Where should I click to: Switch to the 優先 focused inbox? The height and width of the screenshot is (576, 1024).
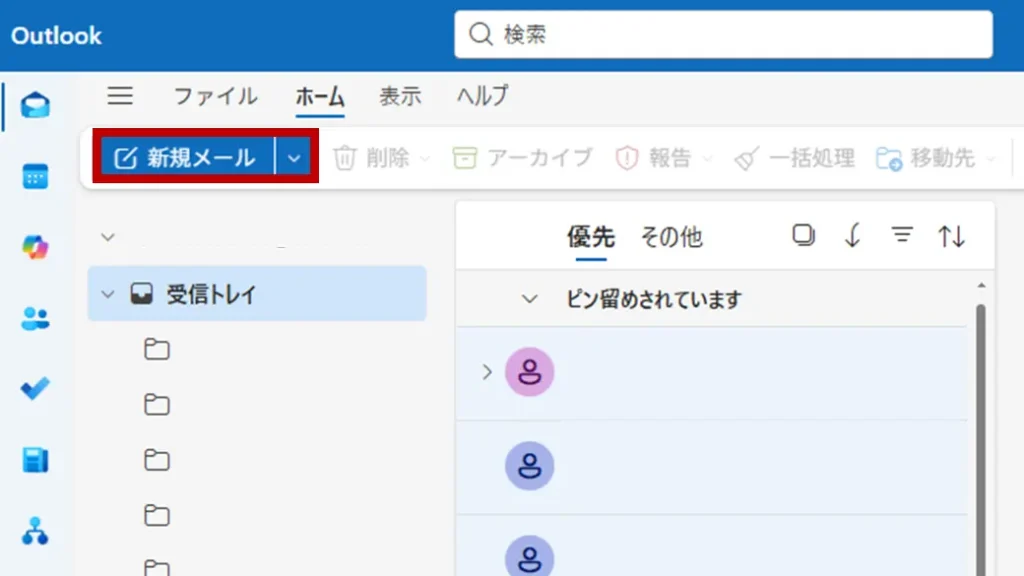590,237
